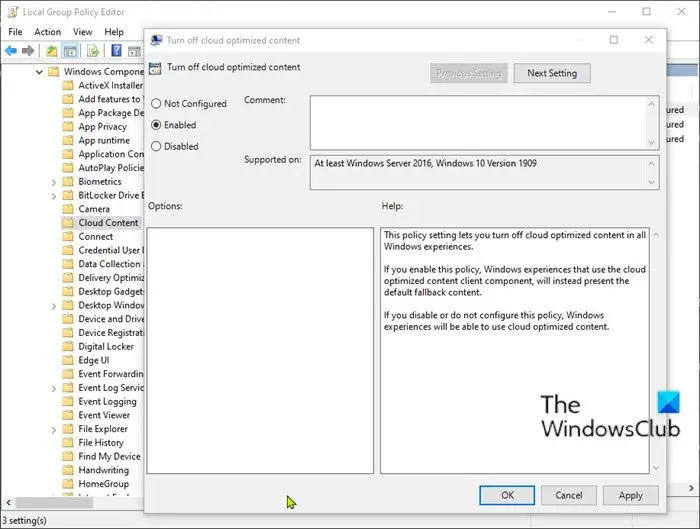The height and width of the screenshot is (529, 700).
Task: Click the App runtime folder icon
Action: pos(68,141)
